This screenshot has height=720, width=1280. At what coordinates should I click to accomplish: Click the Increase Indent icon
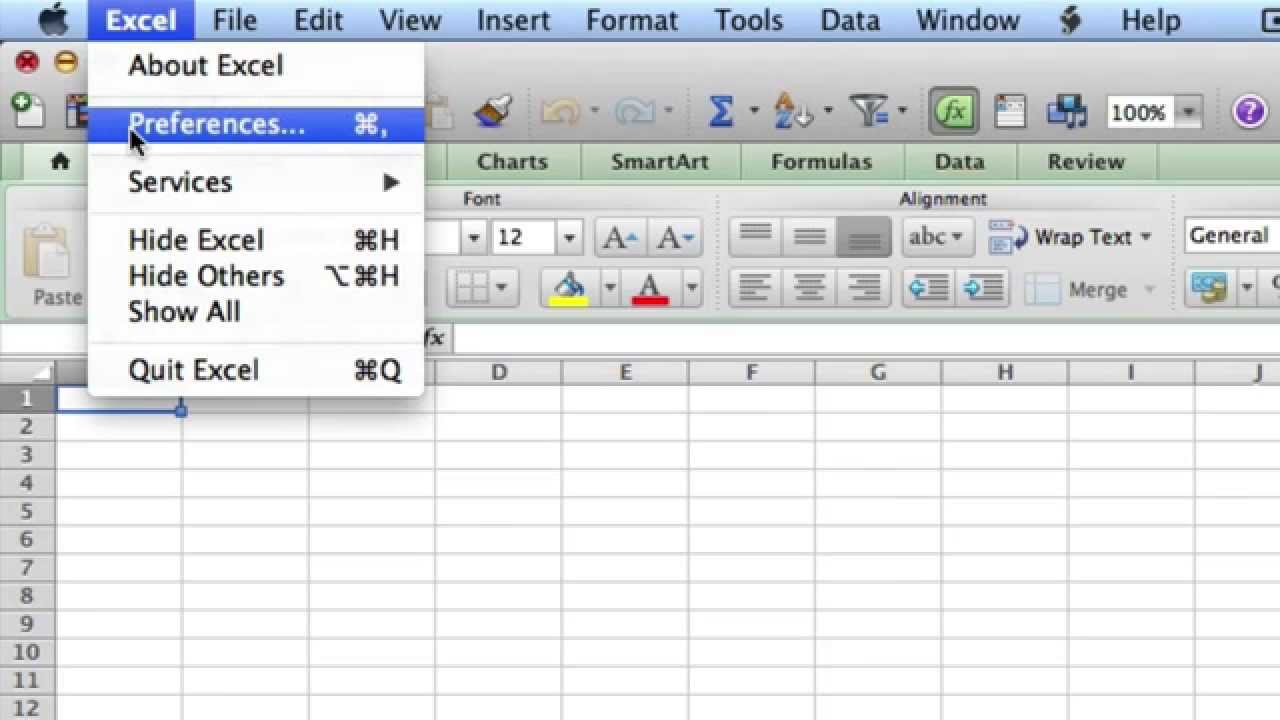(982, 289)
